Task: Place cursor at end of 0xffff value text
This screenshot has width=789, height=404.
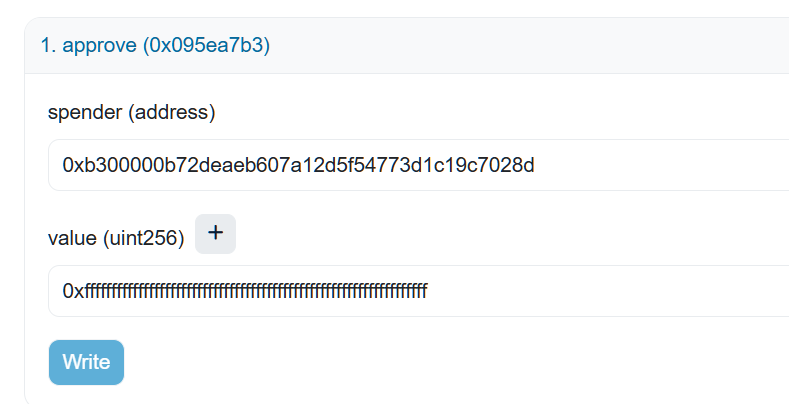Action: 428,291
